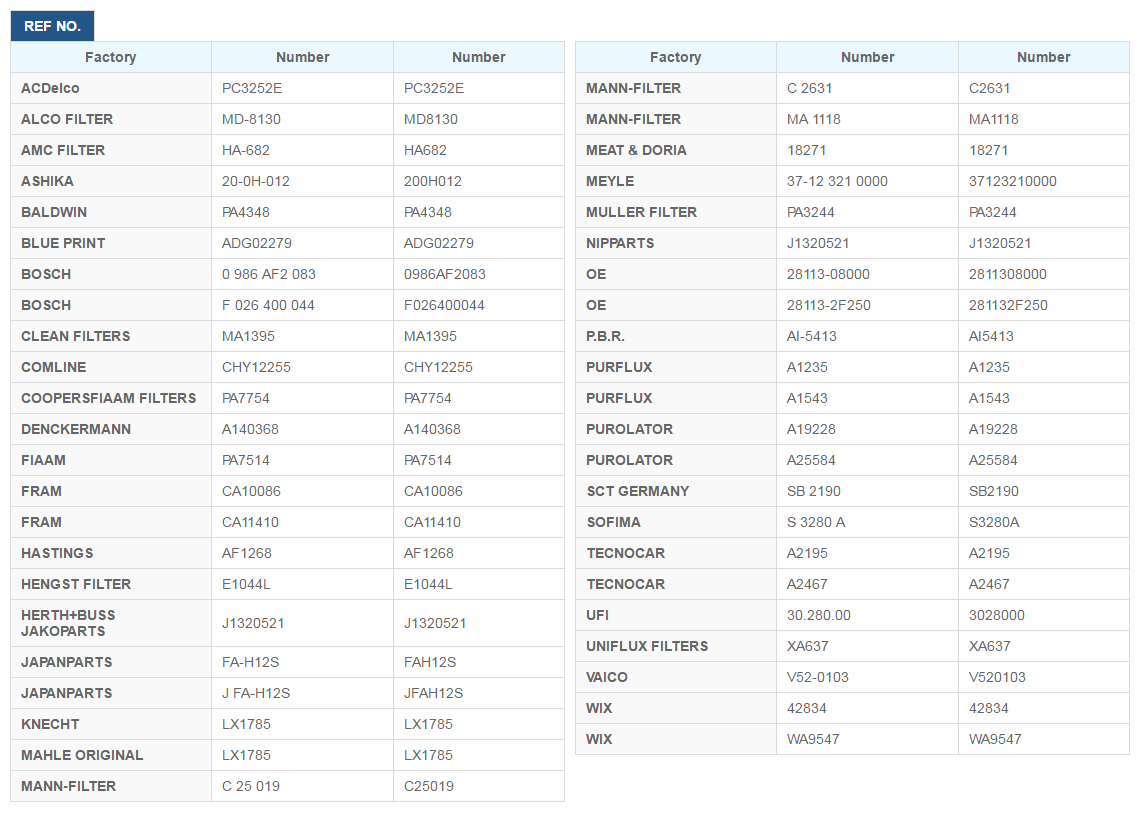Image resolution: width=1142 pixels, height=813 pixels.
Task: Select MANN-FILTER number C 2631
Action: click(809, 88)
